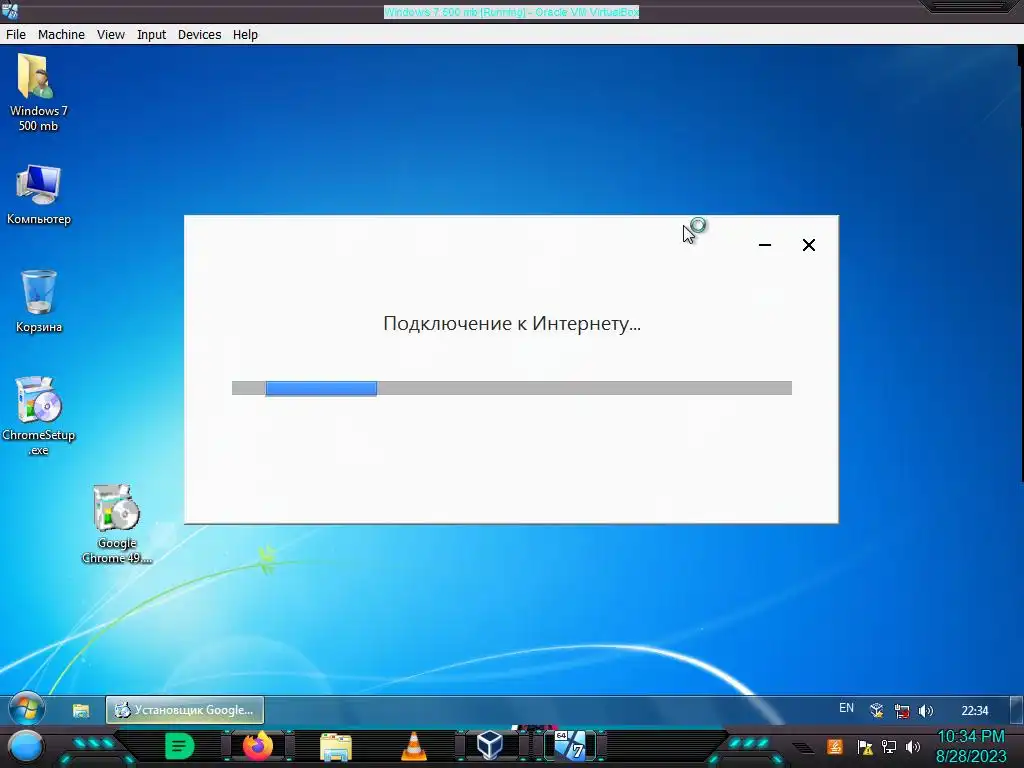Open the host network tray icon
1024x768 pixels.
(x=889, y=746)
